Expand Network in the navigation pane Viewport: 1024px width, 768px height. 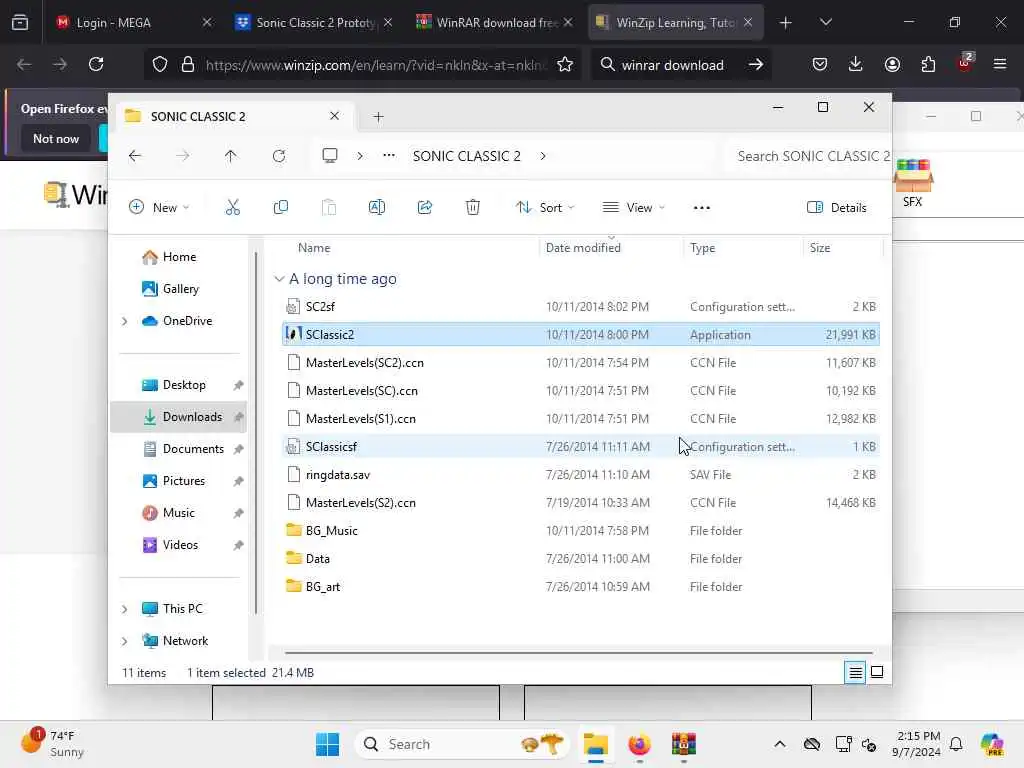(125, 641)
